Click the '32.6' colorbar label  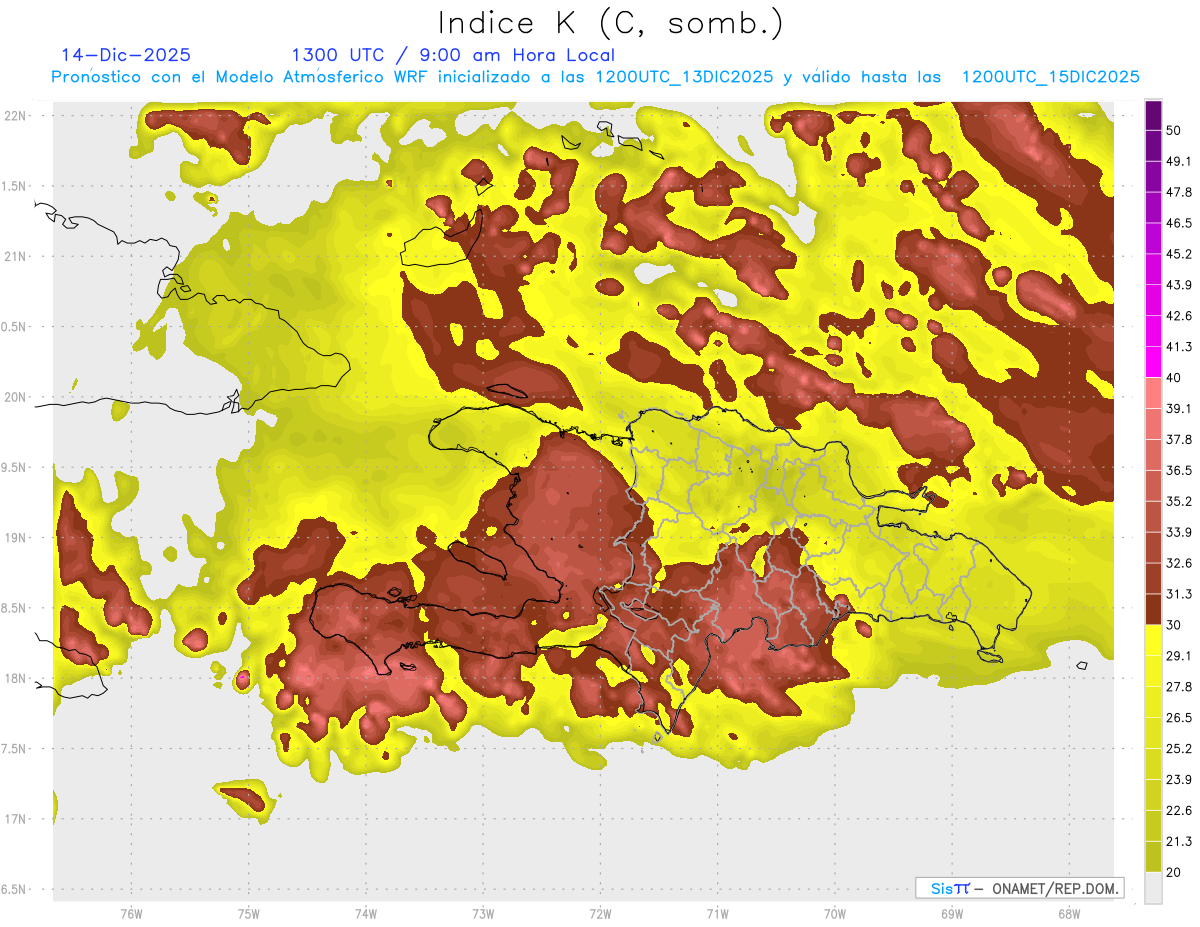tap(1179, 563)
